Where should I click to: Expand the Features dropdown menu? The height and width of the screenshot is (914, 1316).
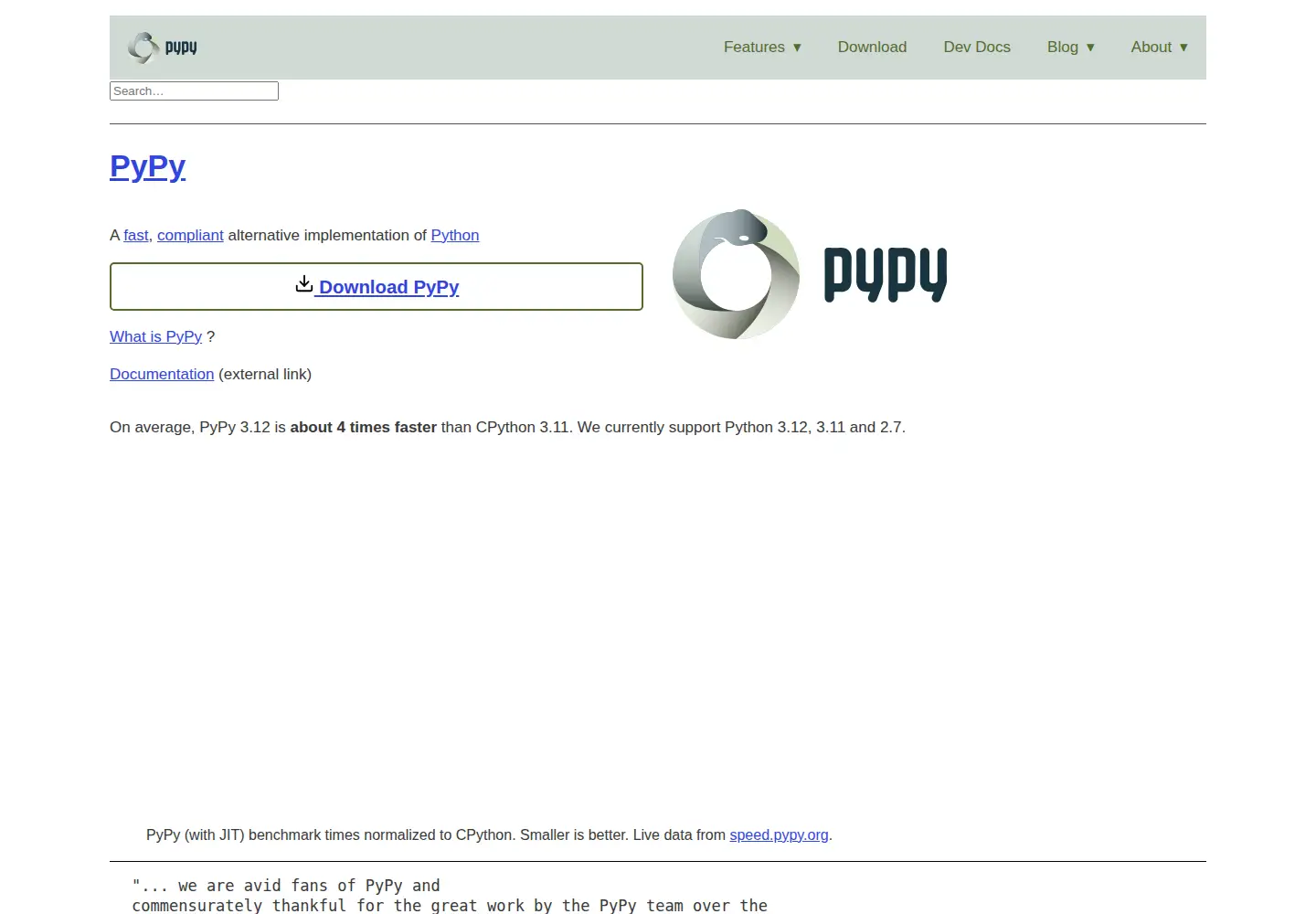coord(762,48)
